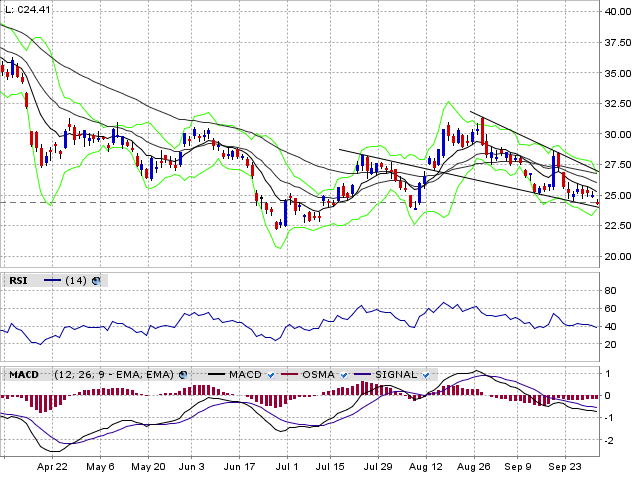The width and height of the screenshot is (640, 480).
Task: Toggle the MACD line checkmark
Action: click(270, 374)
